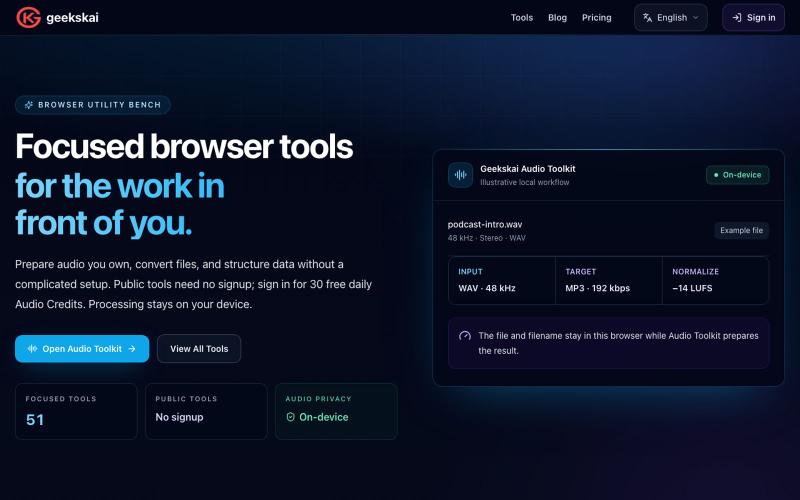Click the arrow icon on Open Audio Toolkit

(132, 348)
